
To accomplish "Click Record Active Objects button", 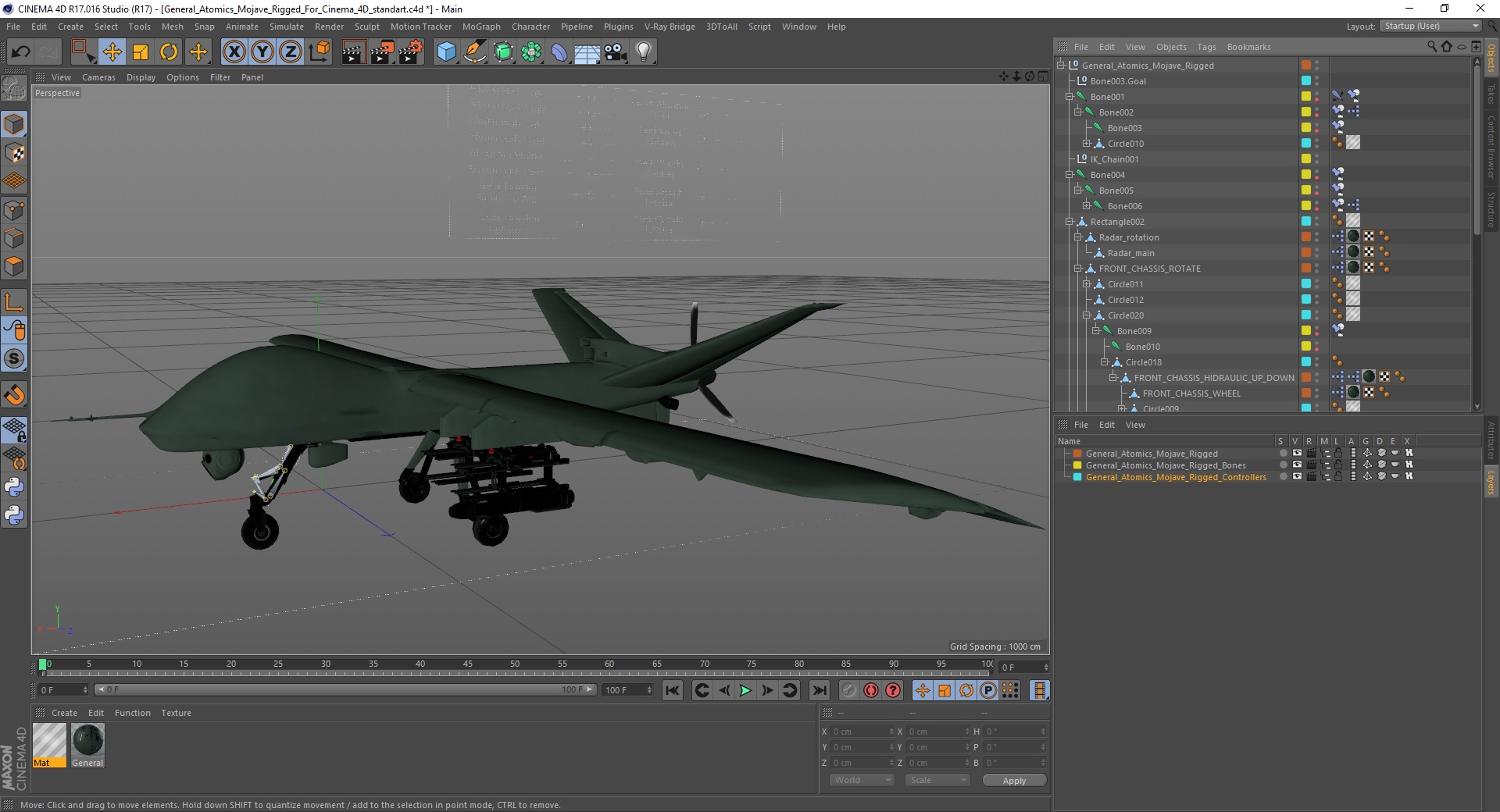I will [x=848, y=690].
